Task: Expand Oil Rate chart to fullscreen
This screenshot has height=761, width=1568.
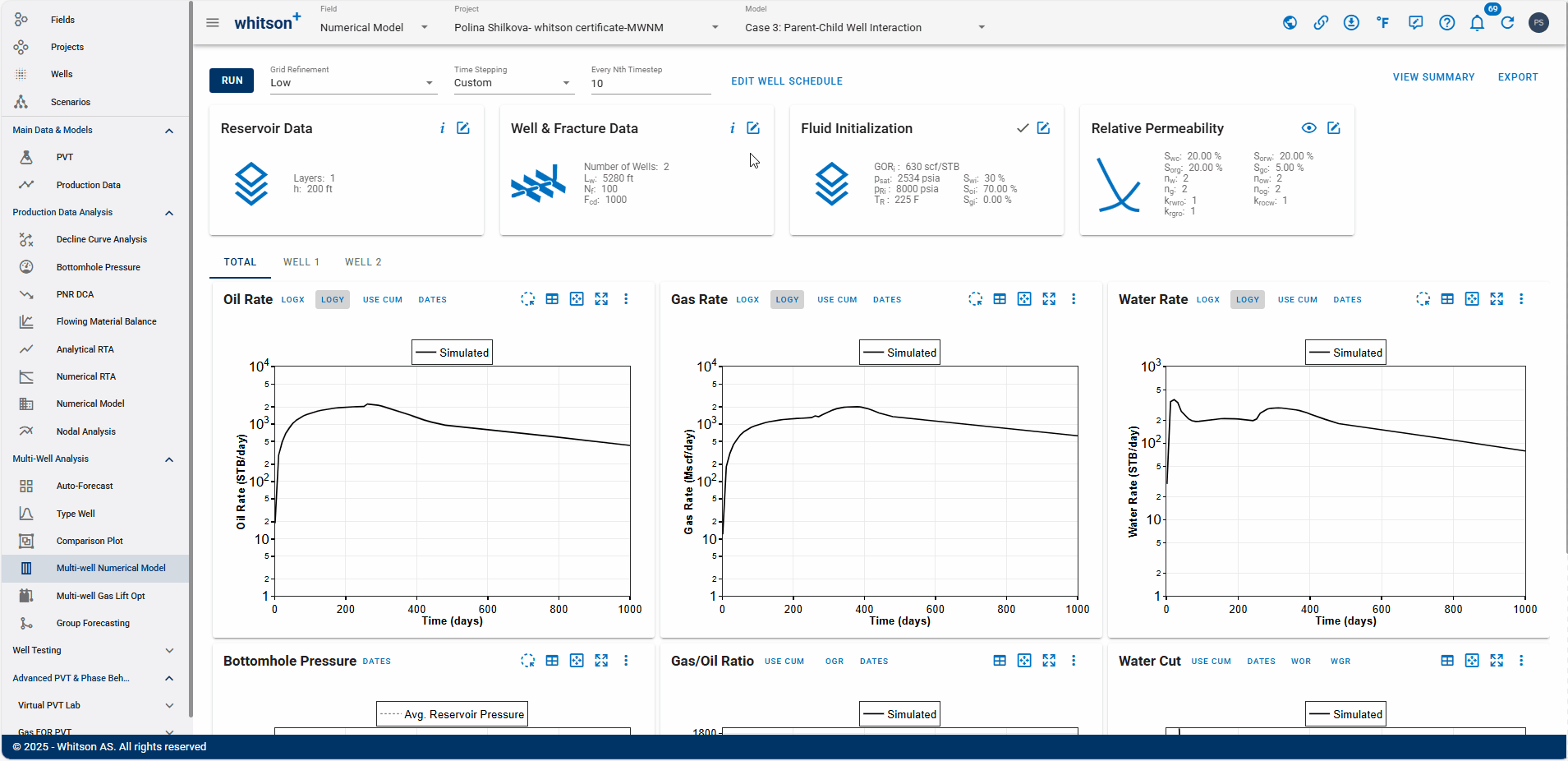Action: pos(601,299)
